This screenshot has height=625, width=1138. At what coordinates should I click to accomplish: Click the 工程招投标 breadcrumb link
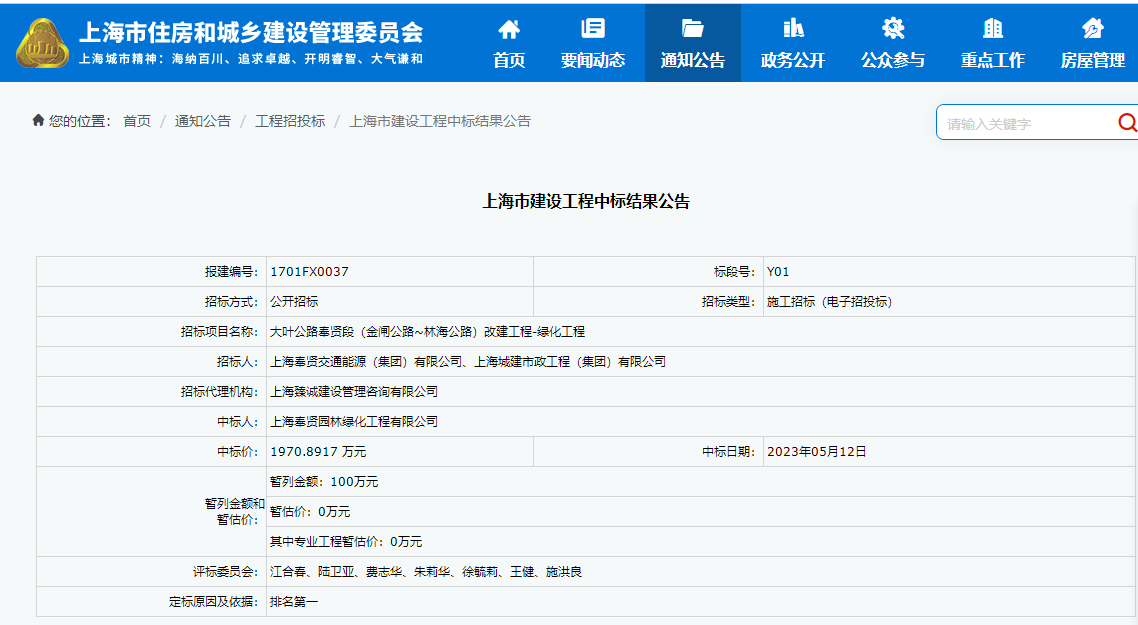click(x=290, y=121)
